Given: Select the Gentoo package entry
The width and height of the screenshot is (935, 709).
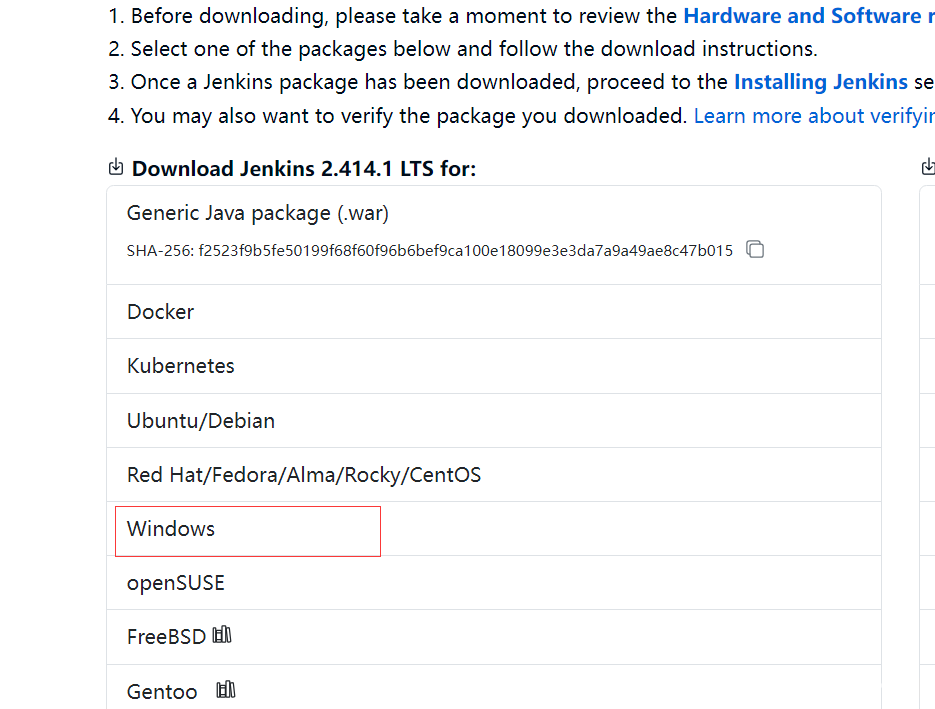Looking at the screenshot, I should [494, 688].
